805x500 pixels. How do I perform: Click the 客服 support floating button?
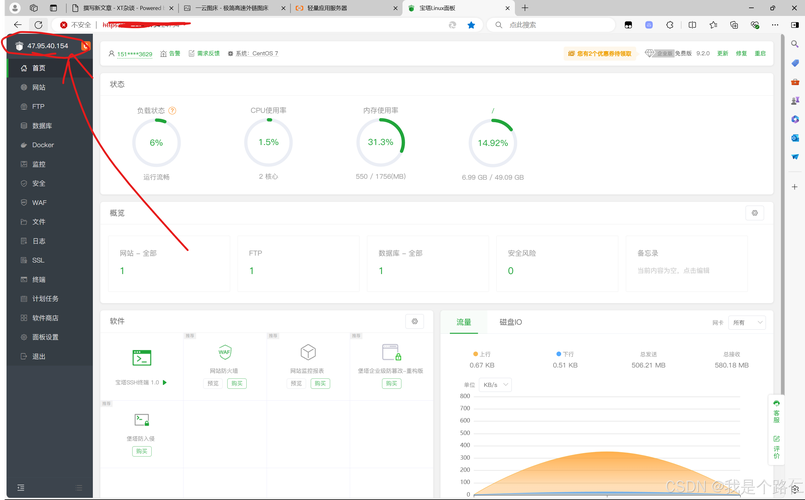click(x=776, y=412)
